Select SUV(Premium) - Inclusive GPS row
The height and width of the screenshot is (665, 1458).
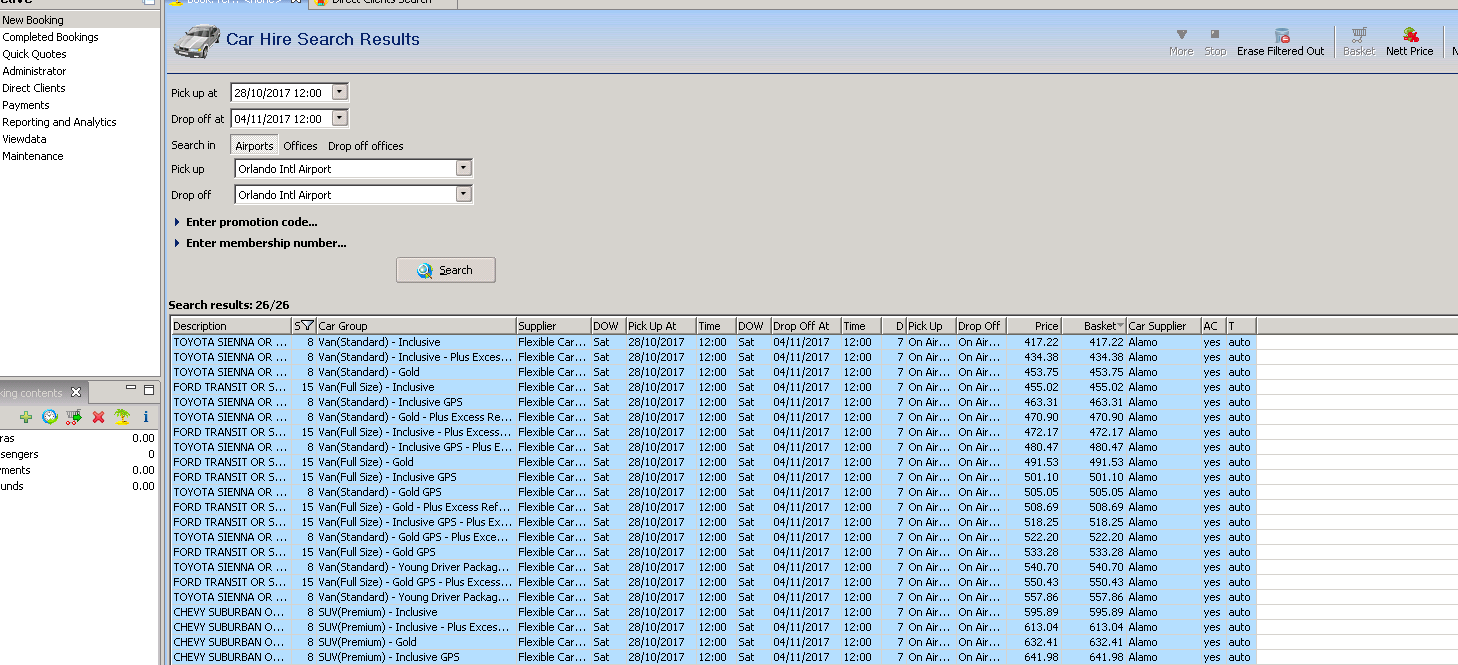(x=713, y=657)
